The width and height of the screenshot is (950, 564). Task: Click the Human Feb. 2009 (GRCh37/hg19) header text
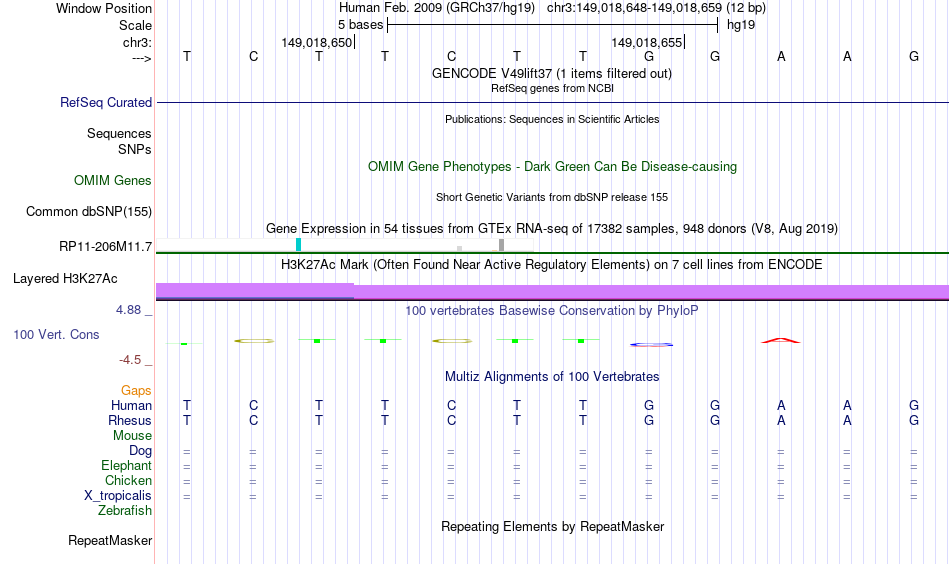[x=437, y=8]
